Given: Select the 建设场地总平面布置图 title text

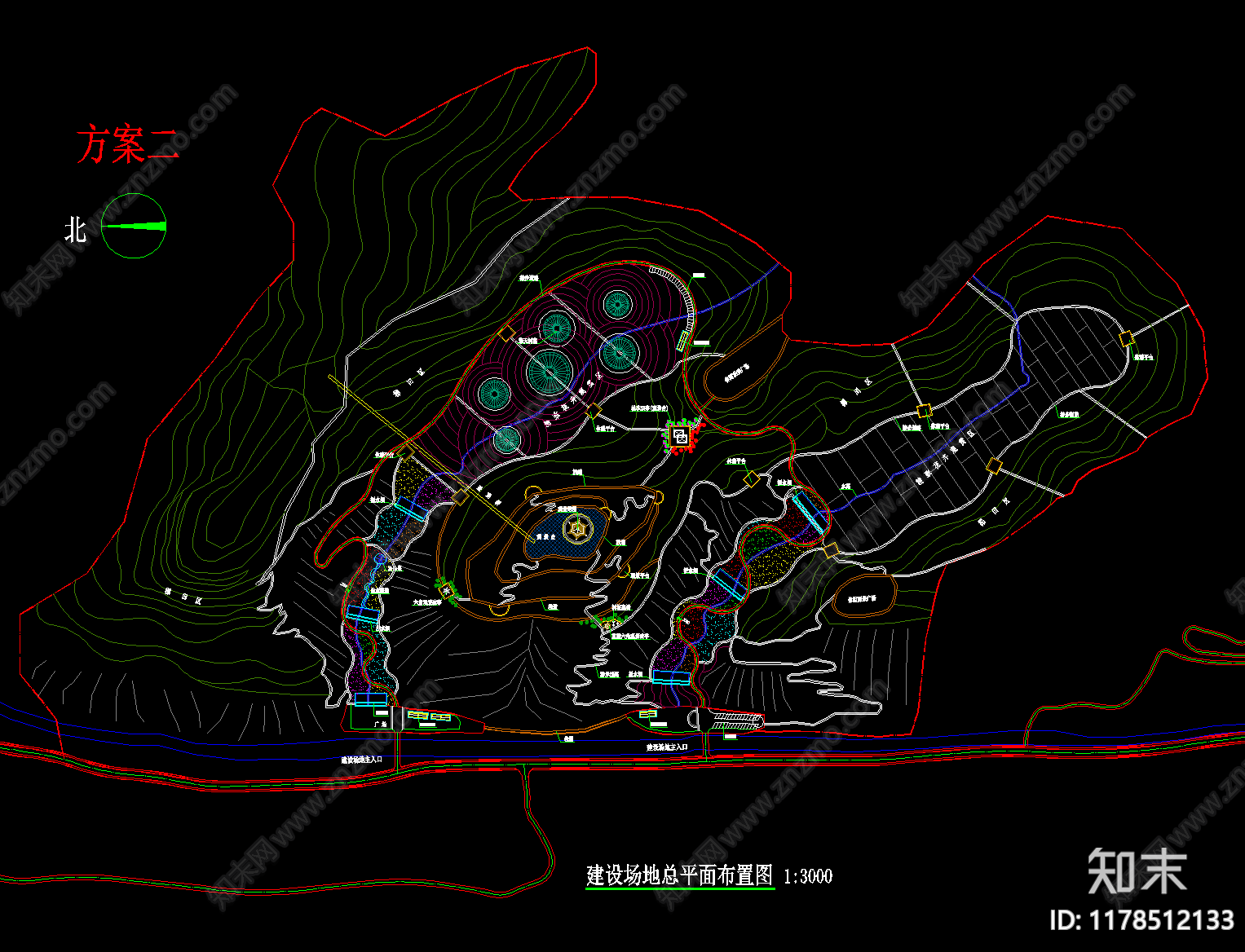Looking at the screenshot, I should tap(679, 875).
